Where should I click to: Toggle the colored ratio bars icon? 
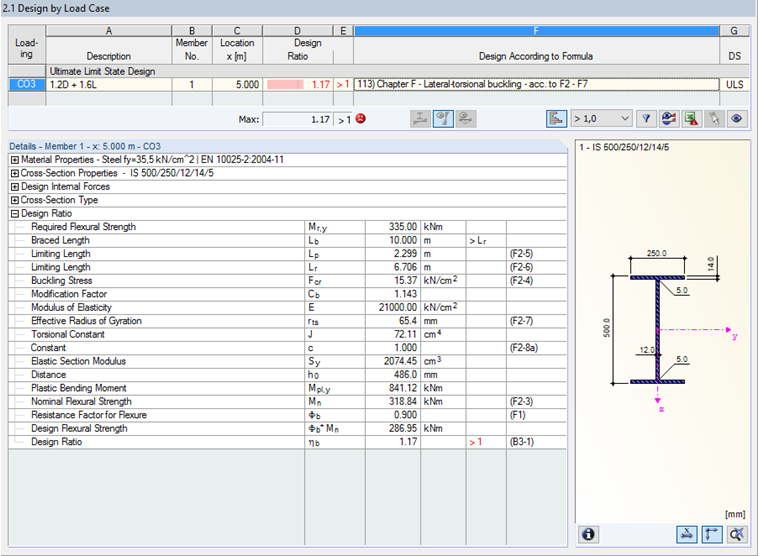(556, 119)
